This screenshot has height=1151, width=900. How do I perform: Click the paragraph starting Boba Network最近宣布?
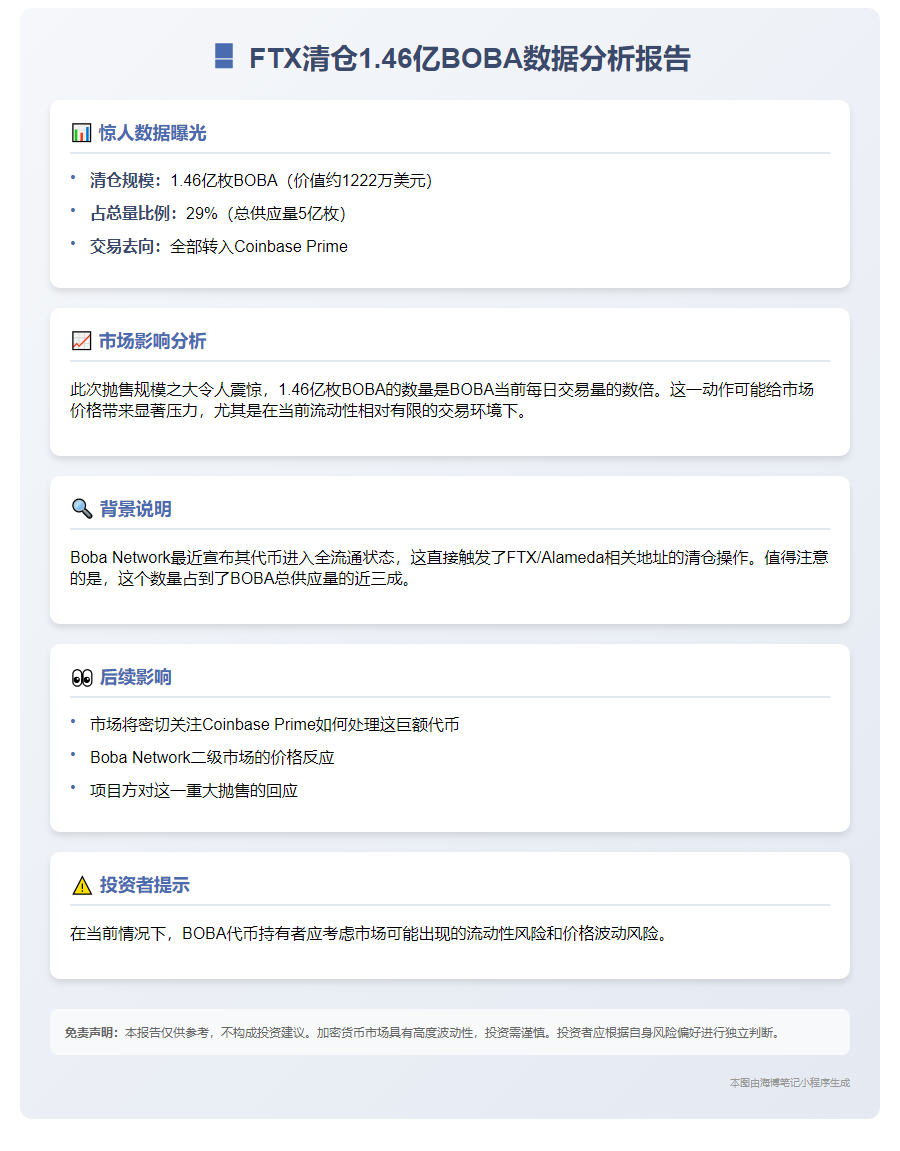pyautogui.click(x=449, y=568)
